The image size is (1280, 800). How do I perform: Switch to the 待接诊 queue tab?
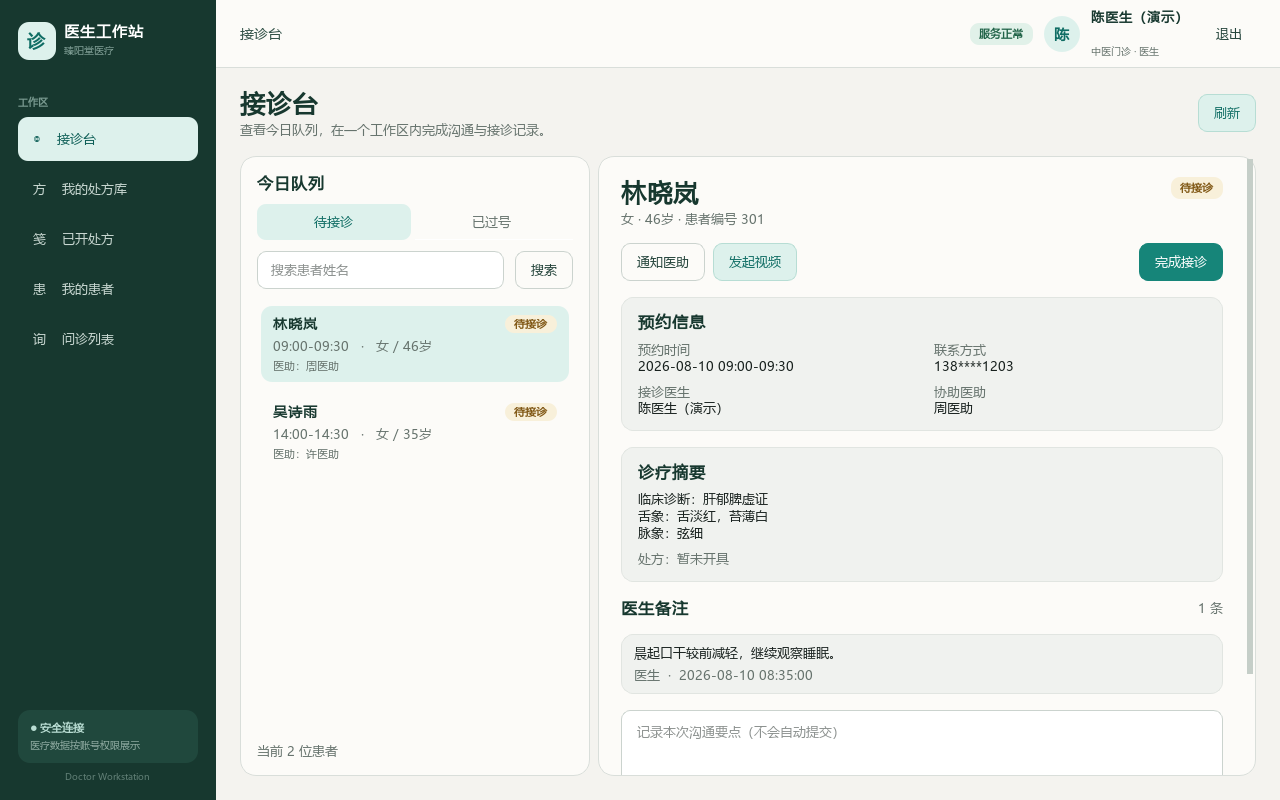[334, 222]
